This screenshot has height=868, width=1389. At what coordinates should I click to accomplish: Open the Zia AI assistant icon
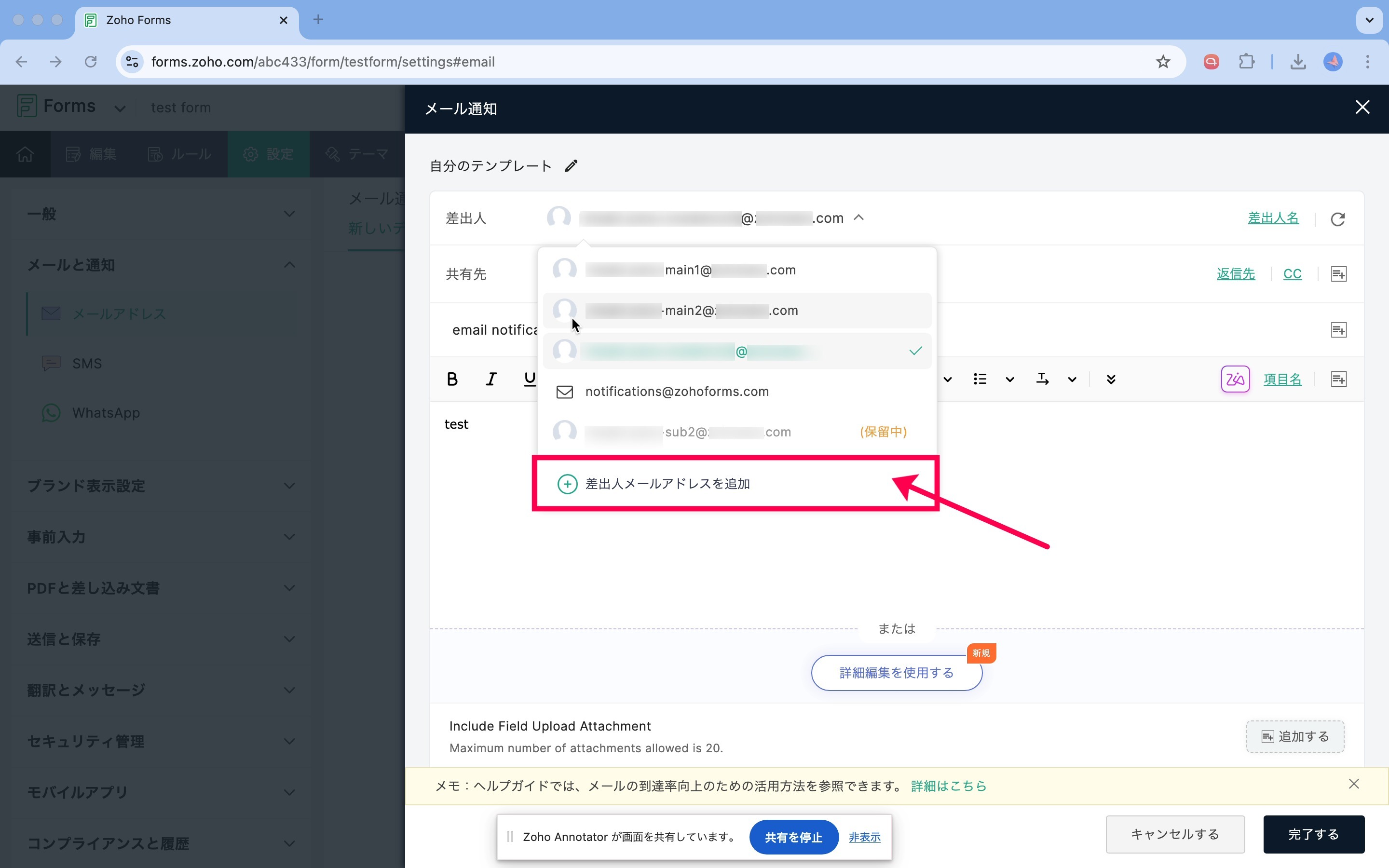(1235, 379)
